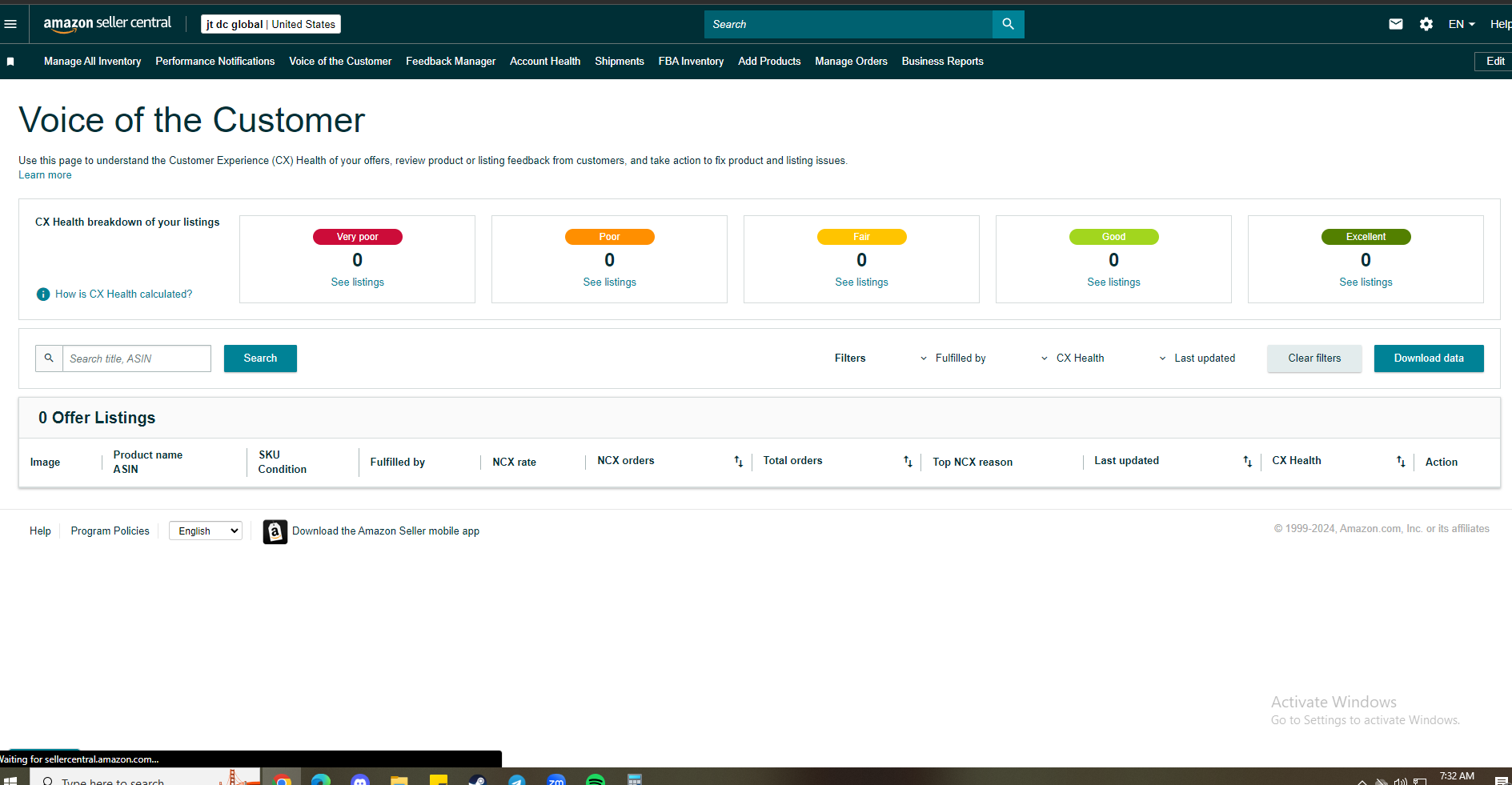This screenshot has height=785, width=1512.
Task: Open the messages envelope icon
Action: (1396, 24)
